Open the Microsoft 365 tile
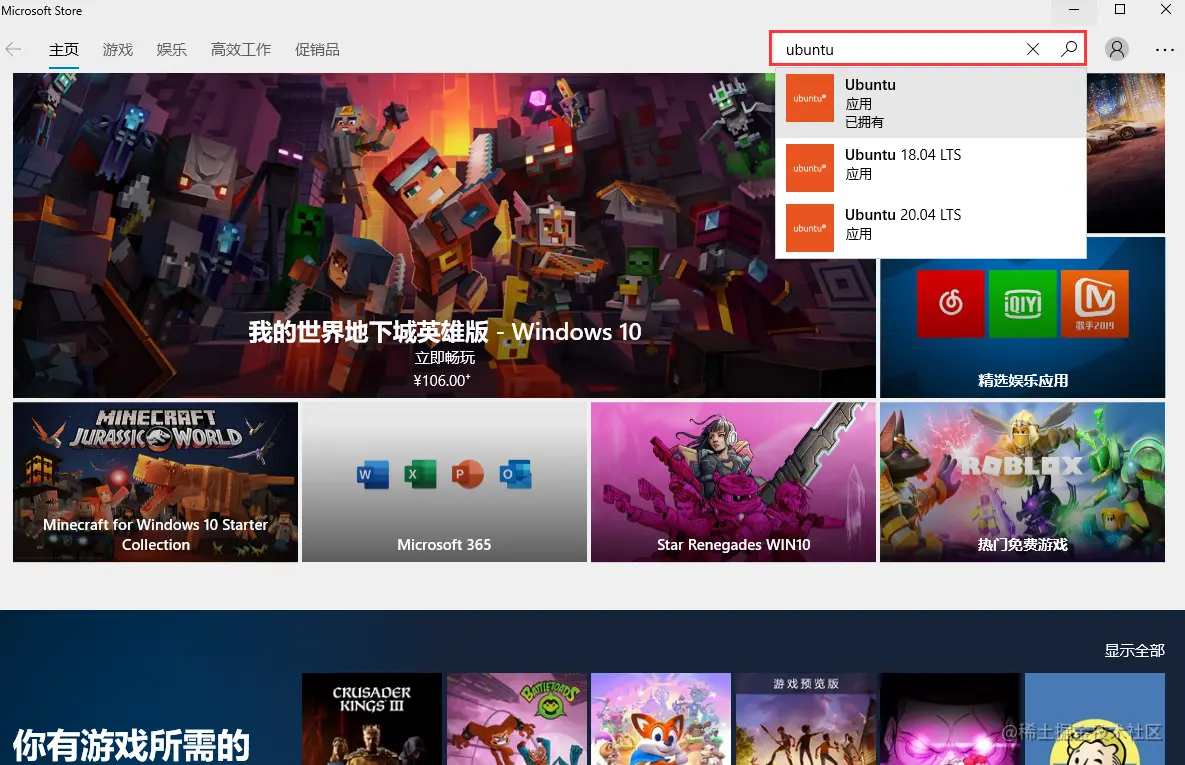 (444, 482)
